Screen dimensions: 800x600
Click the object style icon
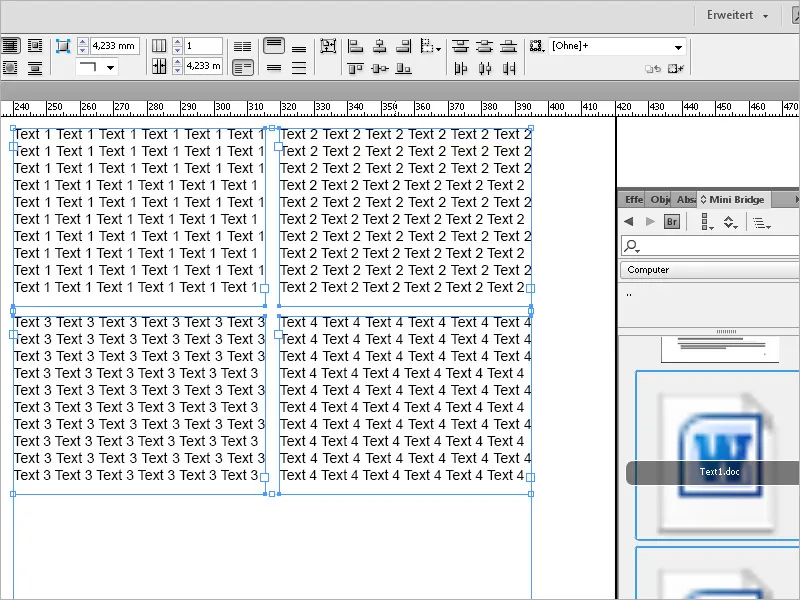[537, 46]
